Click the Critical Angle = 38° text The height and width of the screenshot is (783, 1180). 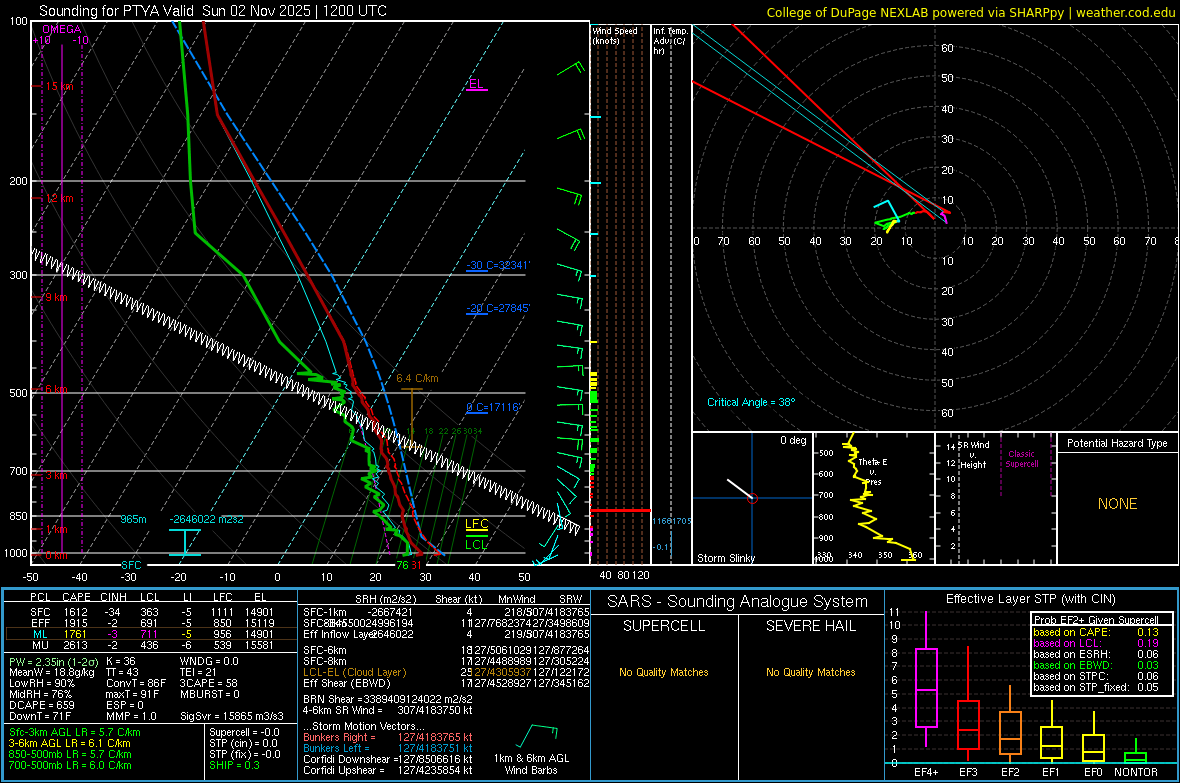750,402
